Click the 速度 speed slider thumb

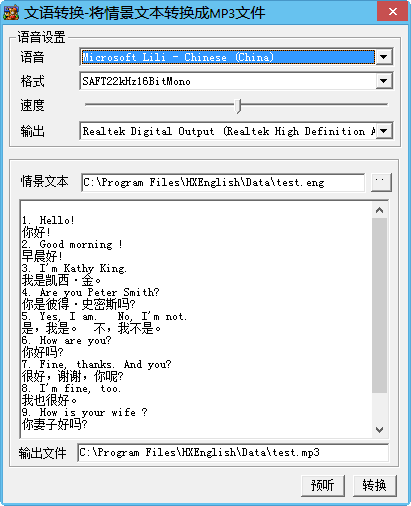pos(238,106)
